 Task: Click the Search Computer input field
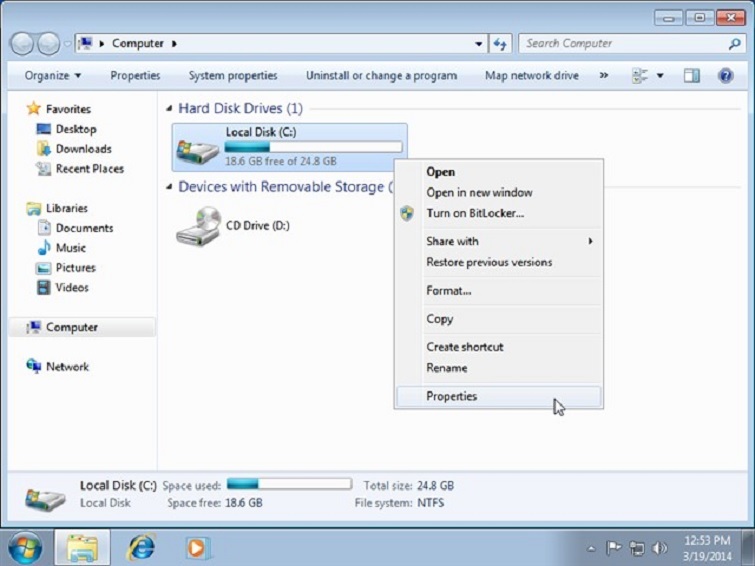coord(622,44)
